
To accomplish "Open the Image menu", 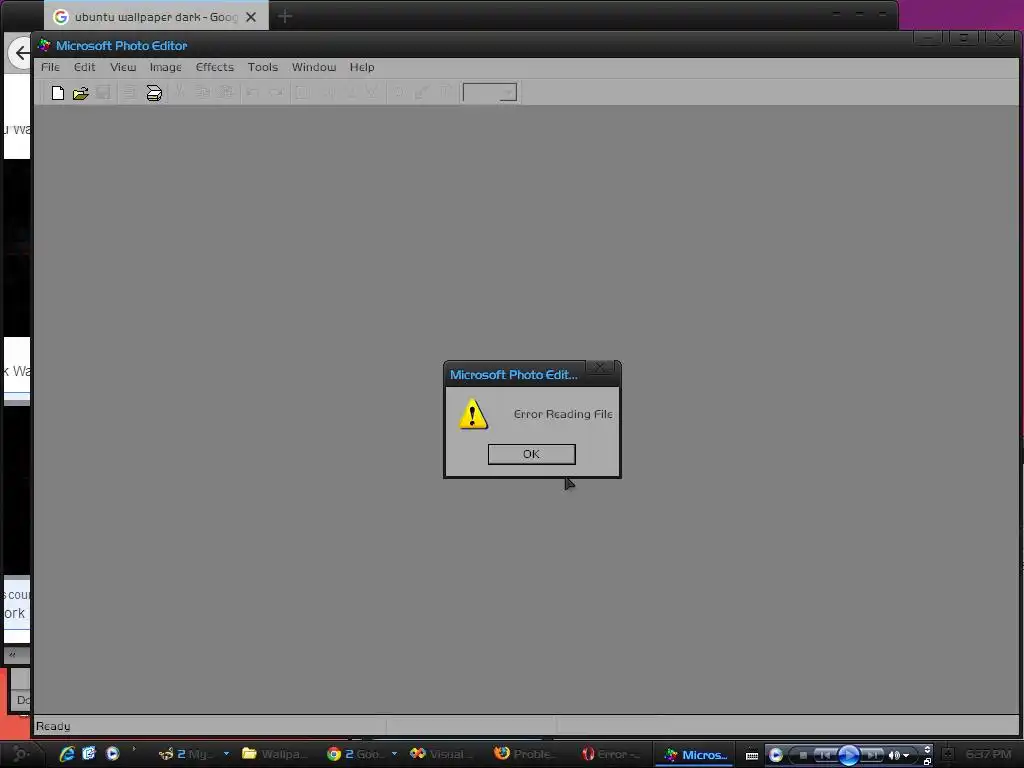I will (x=165, y=67).
